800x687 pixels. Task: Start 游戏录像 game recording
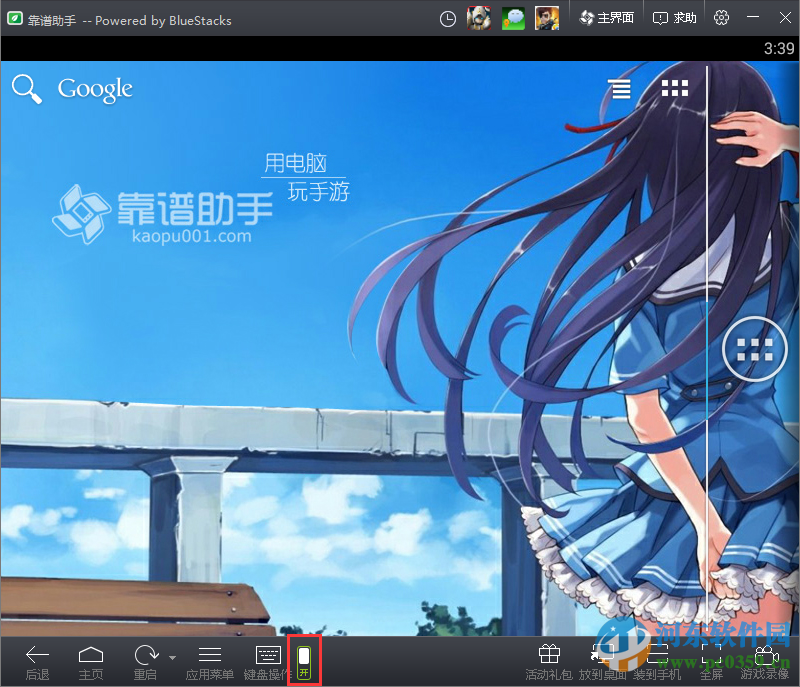coord(765,663)
